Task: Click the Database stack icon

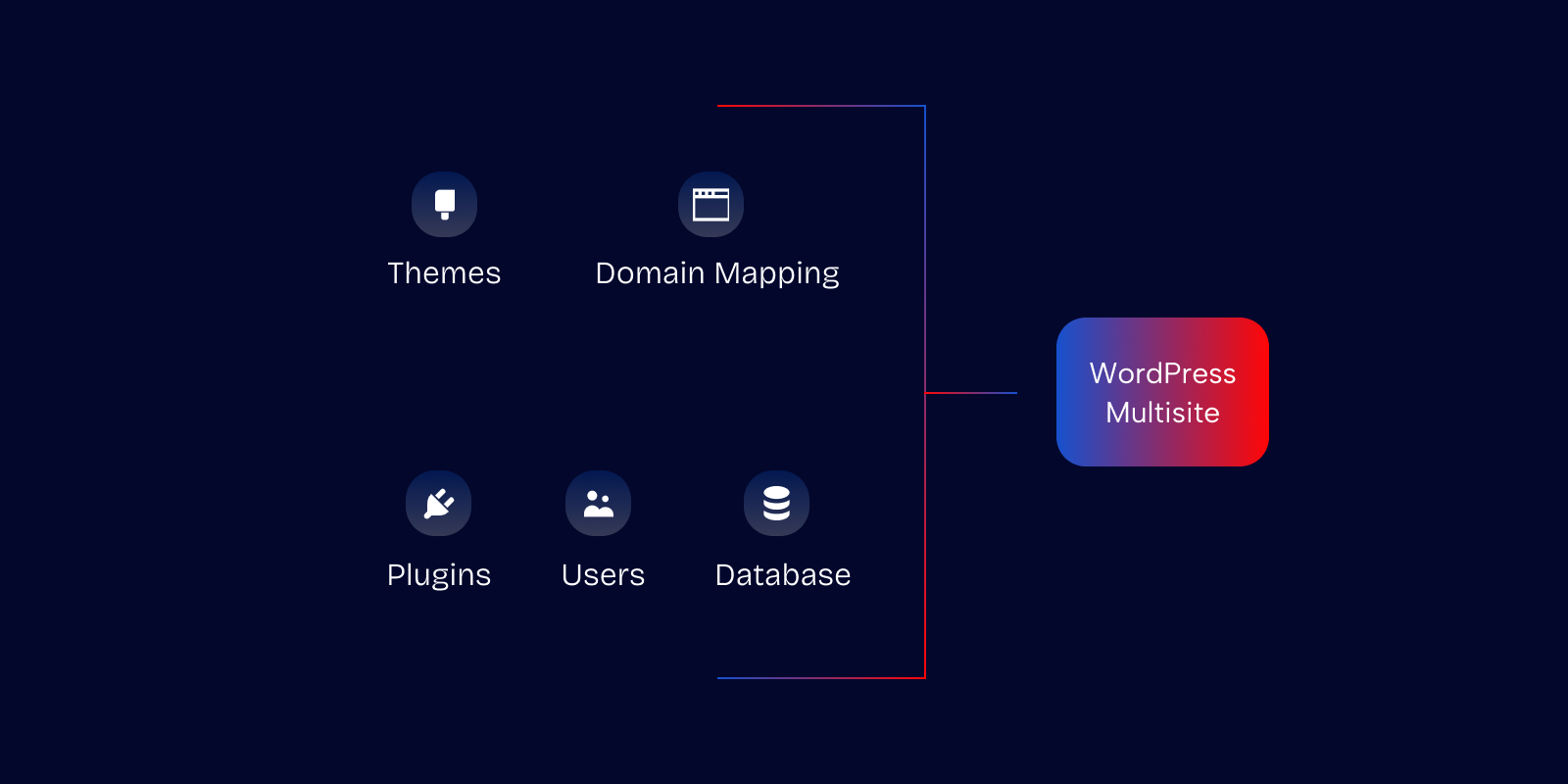Action: click(x=776, y=503)
